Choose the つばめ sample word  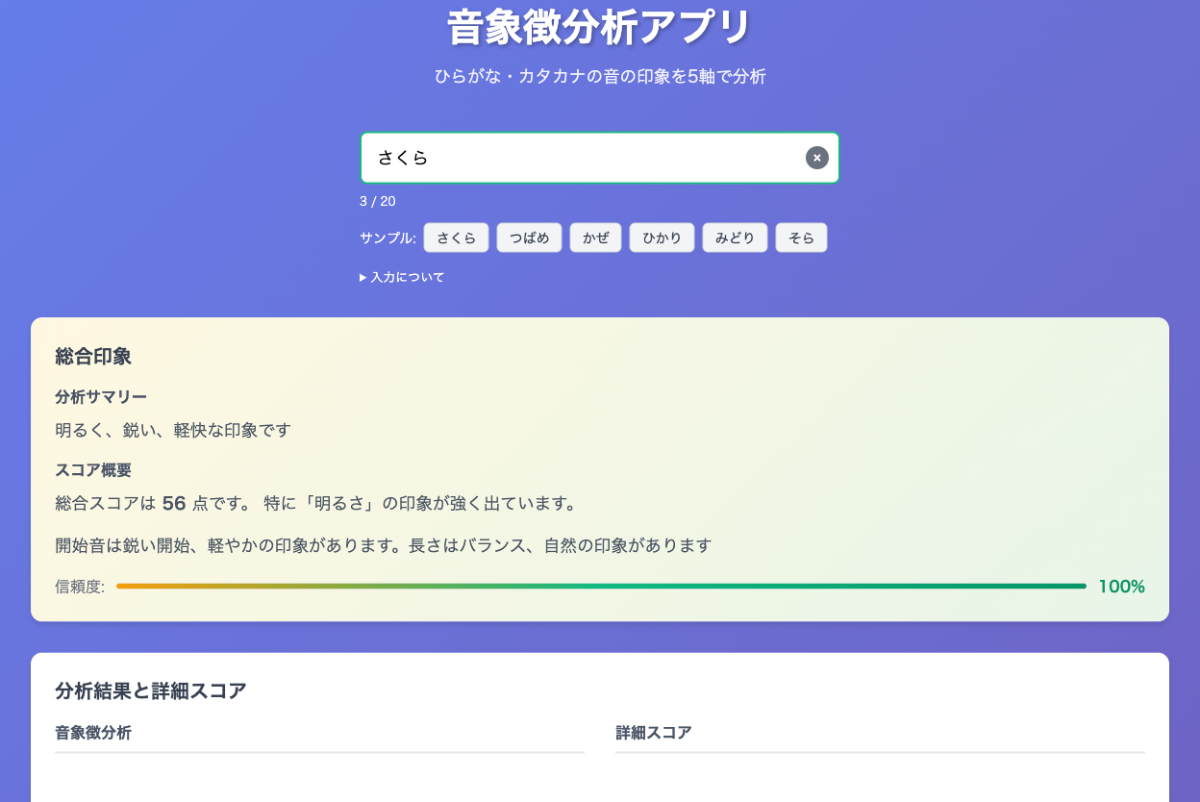pos(529,238)
